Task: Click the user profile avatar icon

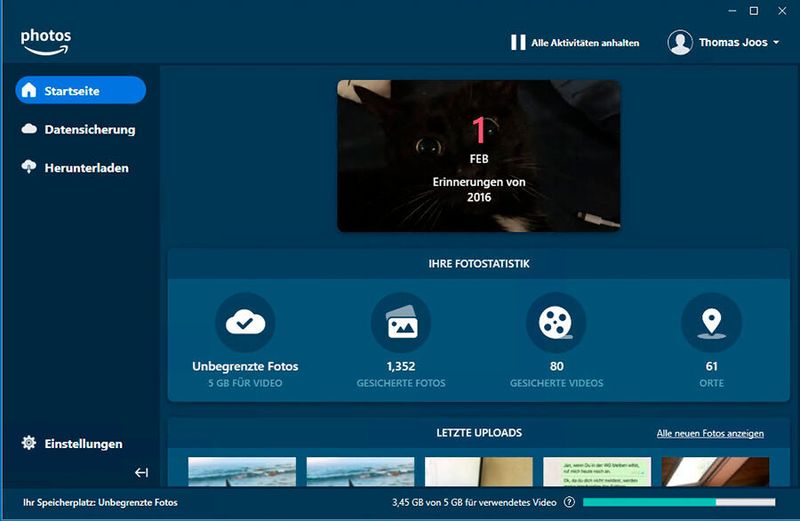Action: coord(680,42)
